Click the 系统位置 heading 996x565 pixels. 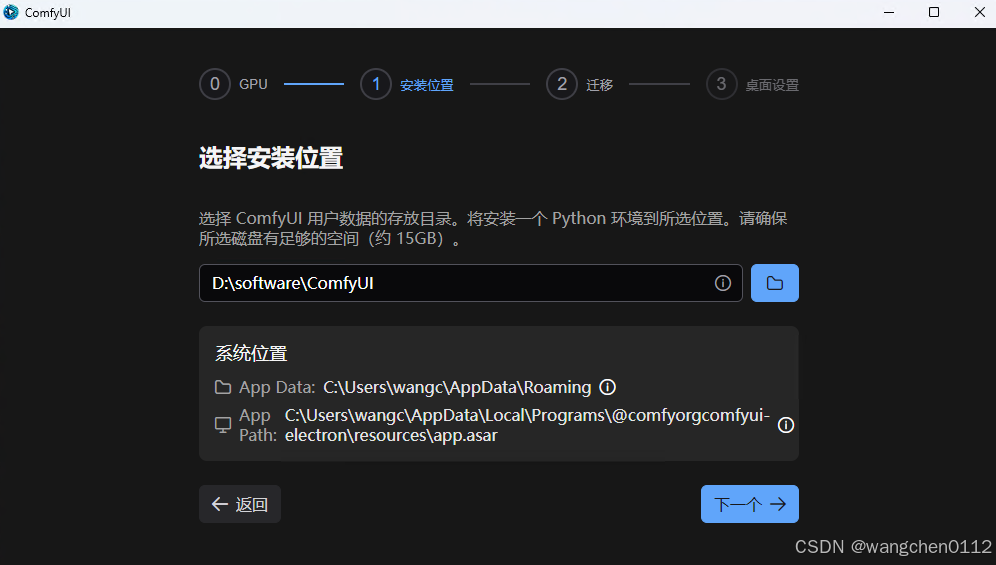click(x=251, y=353)
